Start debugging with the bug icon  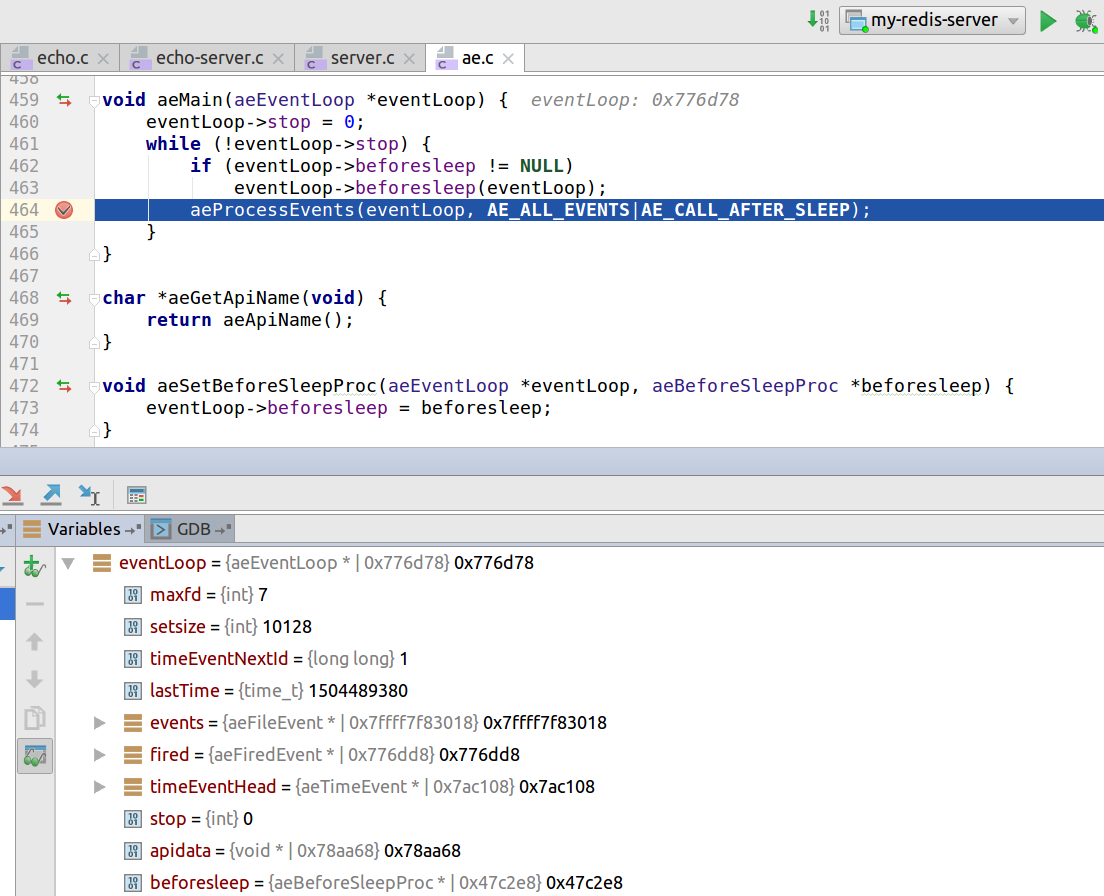[1085, 21]
